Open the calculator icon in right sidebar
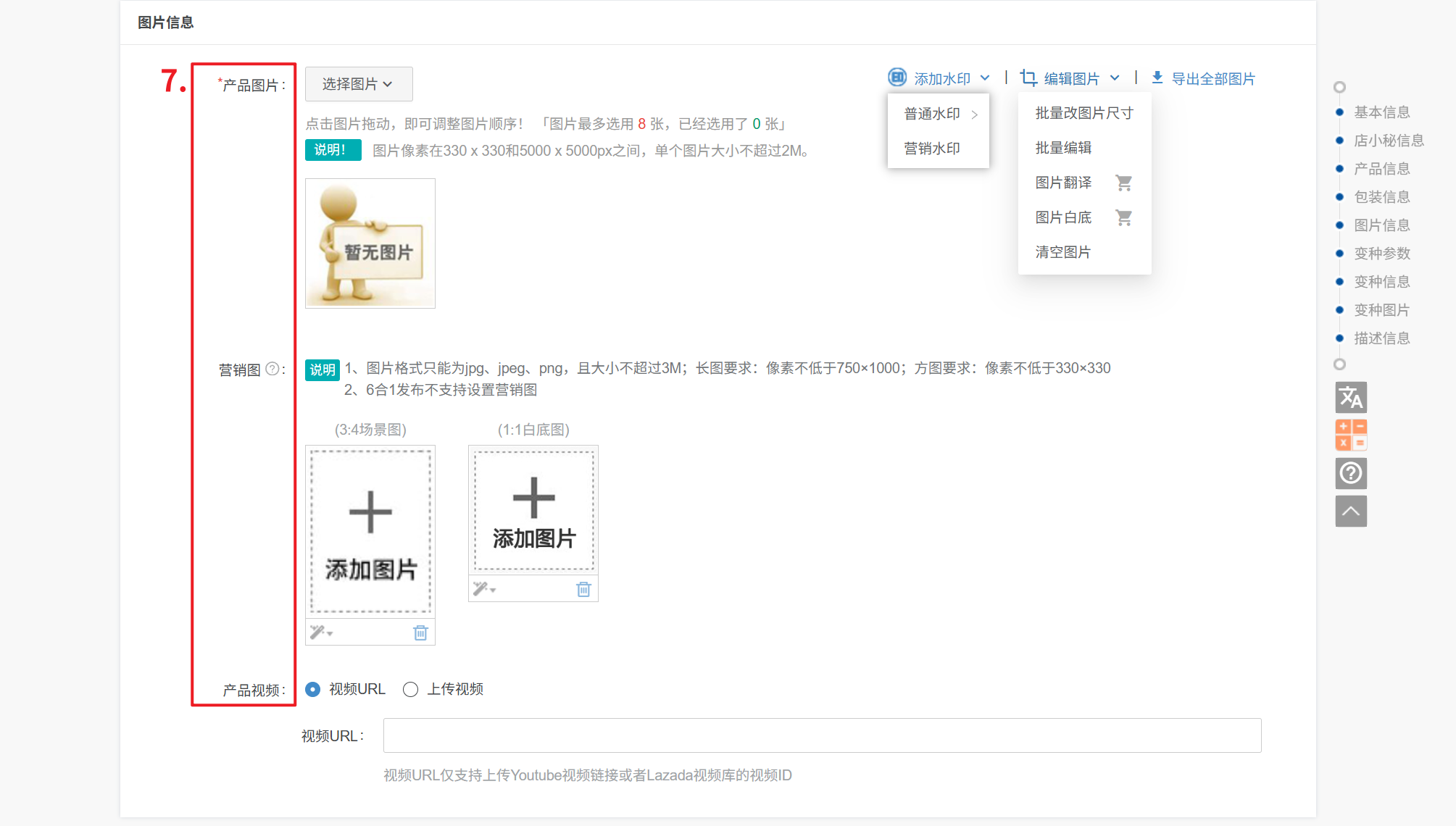Screen dimensions: 1456x826 click(1351, 435)
